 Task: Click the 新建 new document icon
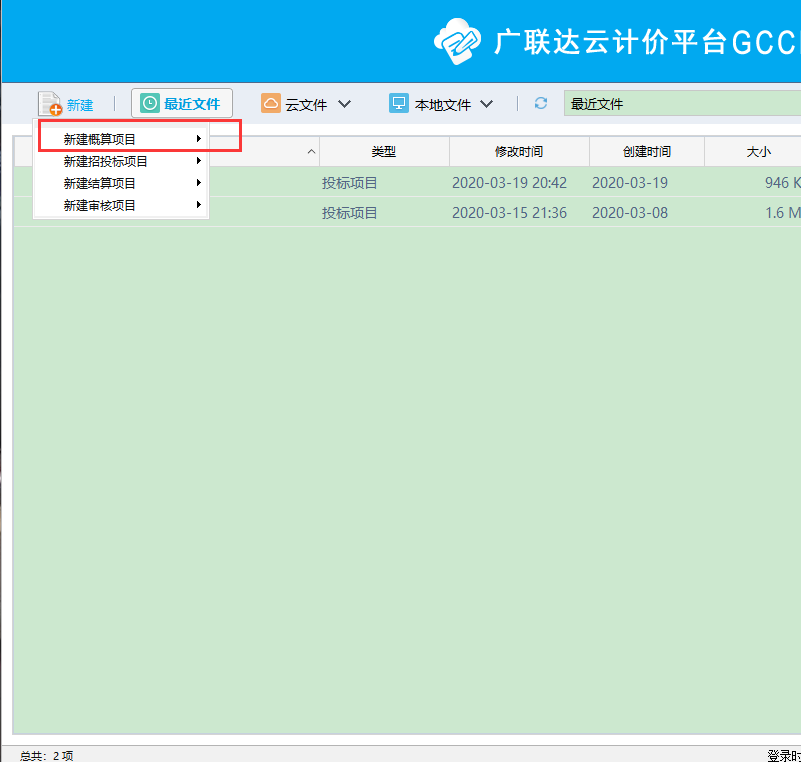pyautogui.click(x=50, y=104)
